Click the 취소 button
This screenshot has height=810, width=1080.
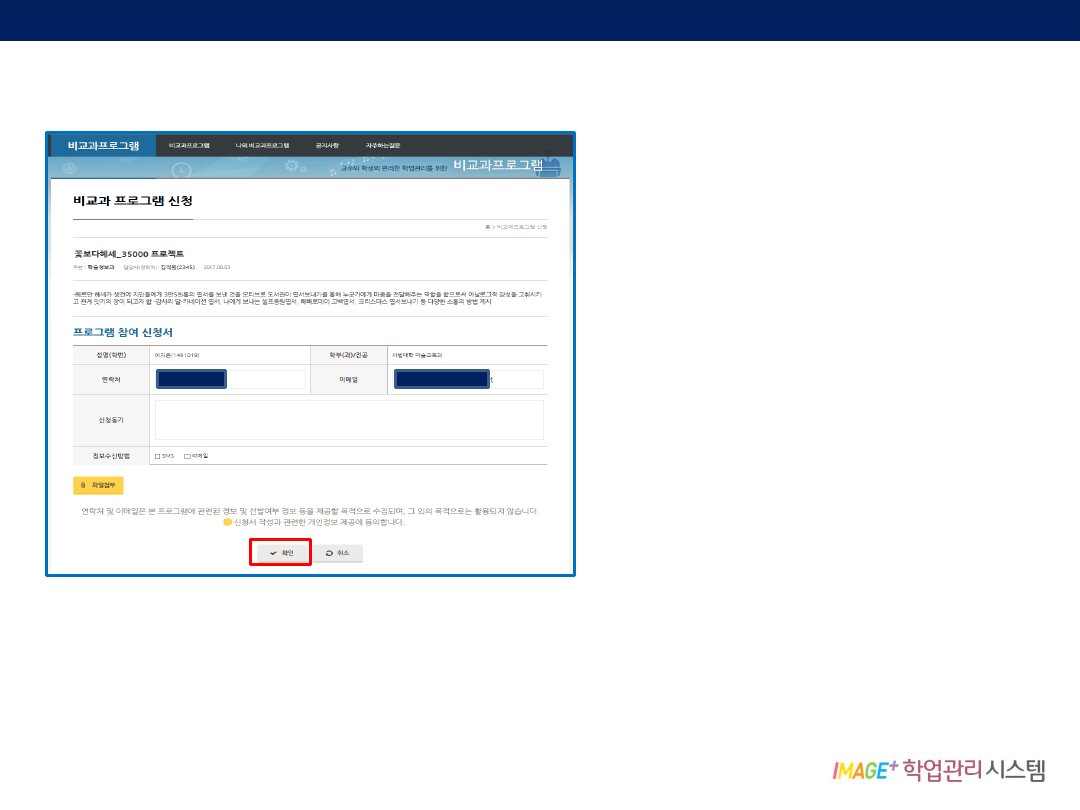pyautogui.click(x=338, y=553)
